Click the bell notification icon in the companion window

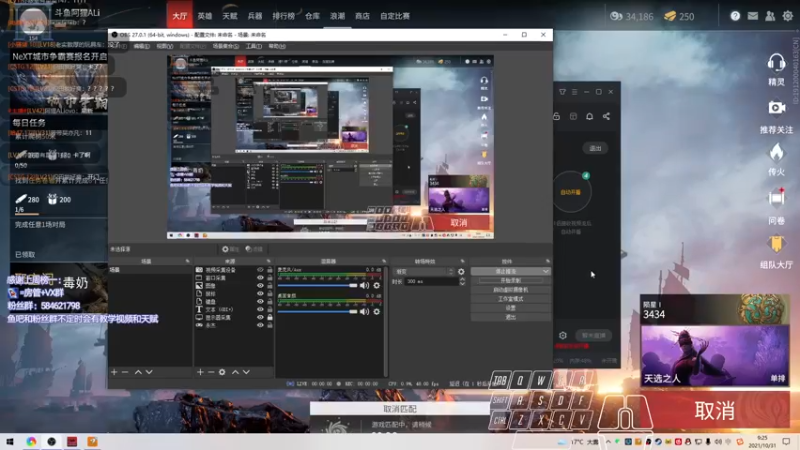[589, 116]
